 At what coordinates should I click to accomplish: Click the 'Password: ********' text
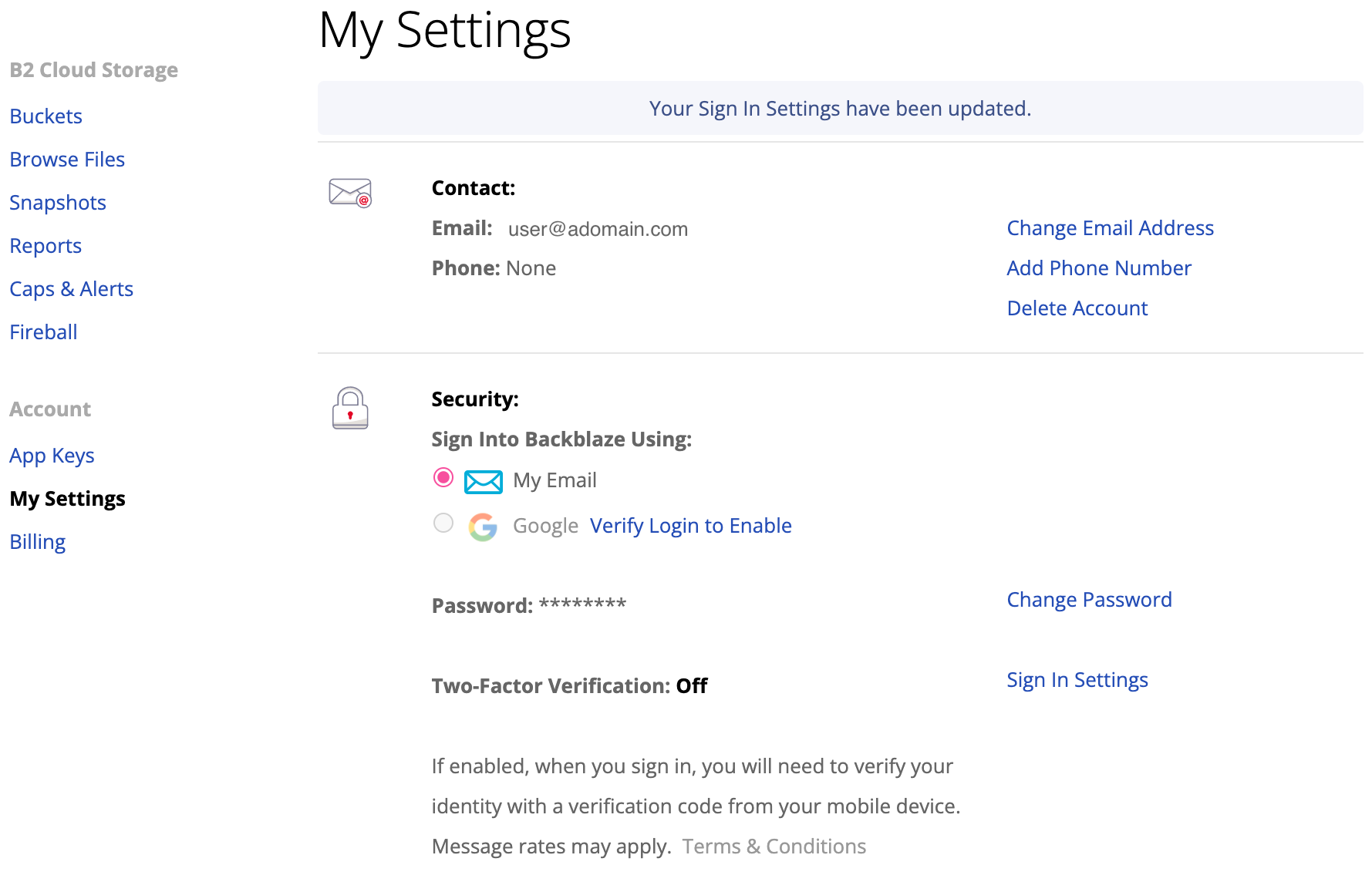point(529,605)
